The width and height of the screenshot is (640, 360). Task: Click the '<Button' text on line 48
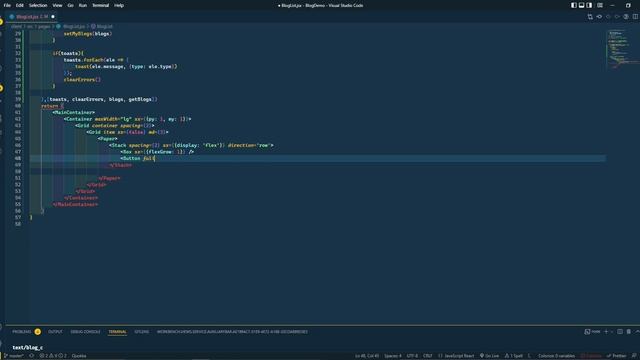click(131, 158)
